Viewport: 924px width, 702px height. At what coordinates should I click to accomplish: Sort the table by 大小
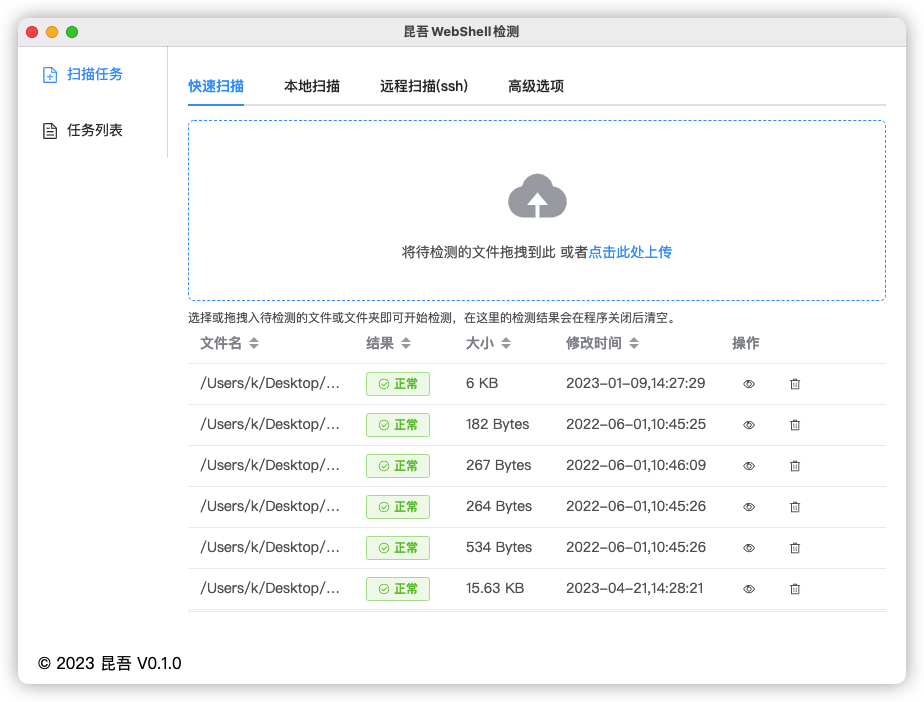coord(484,343)
